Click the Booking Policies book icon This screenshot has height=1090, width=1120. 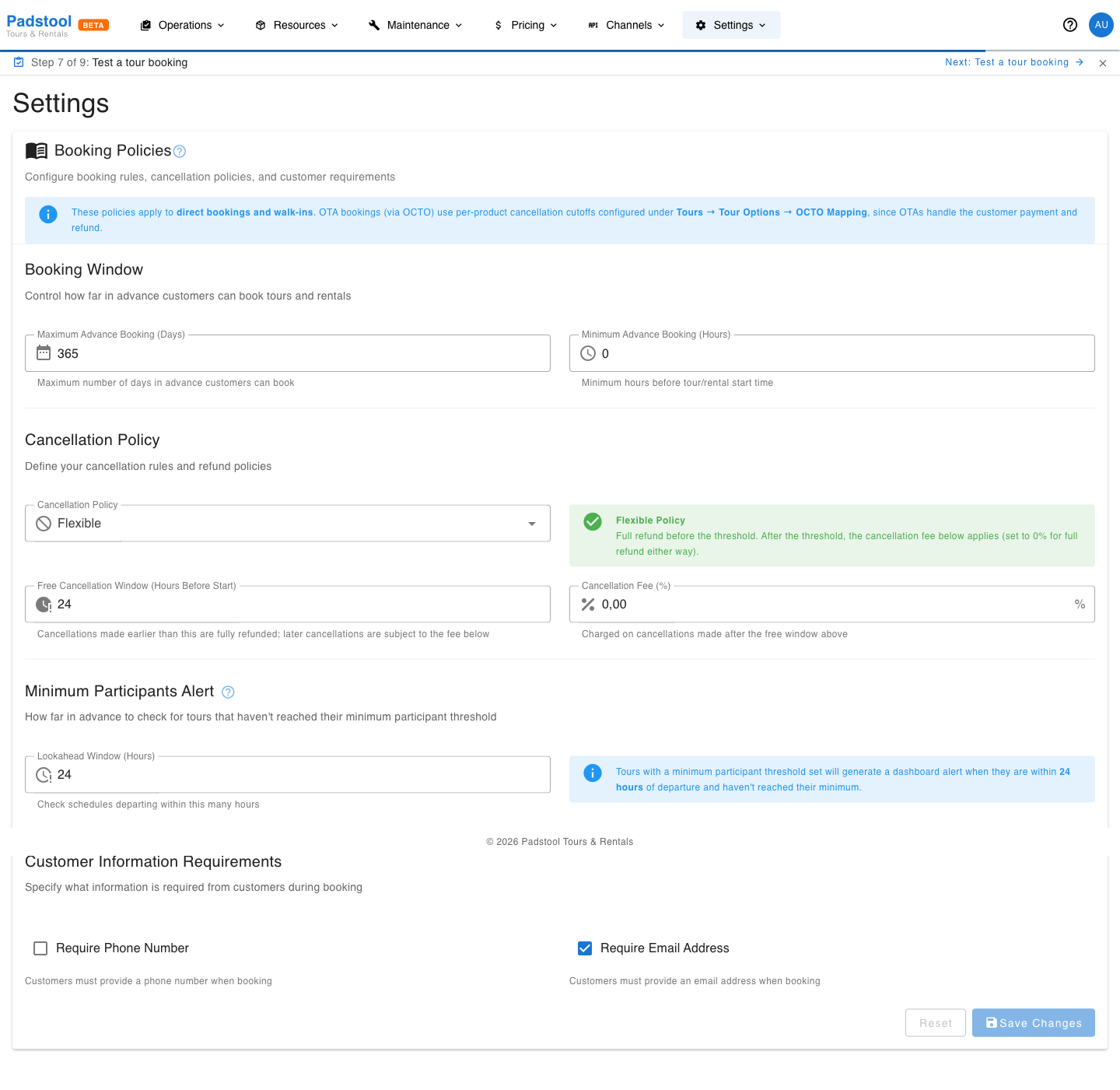[37, 150]
